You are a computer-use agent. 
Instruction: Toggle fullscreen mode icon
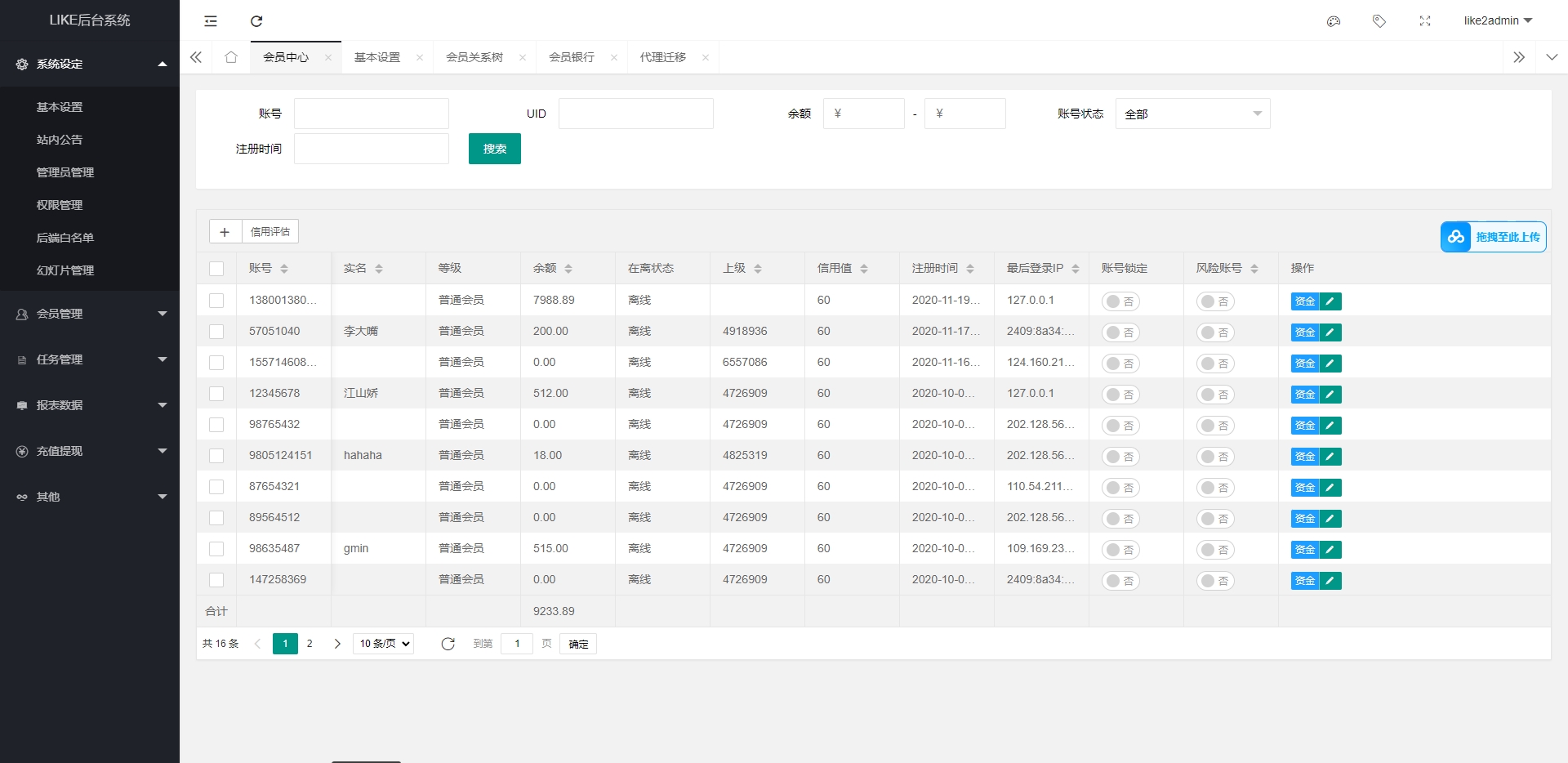tap(1425, 21)
